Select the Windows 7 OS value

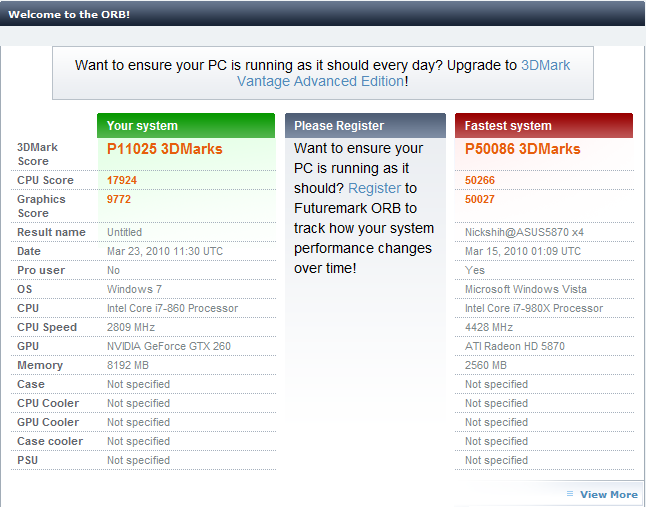[x=134, y=289]
